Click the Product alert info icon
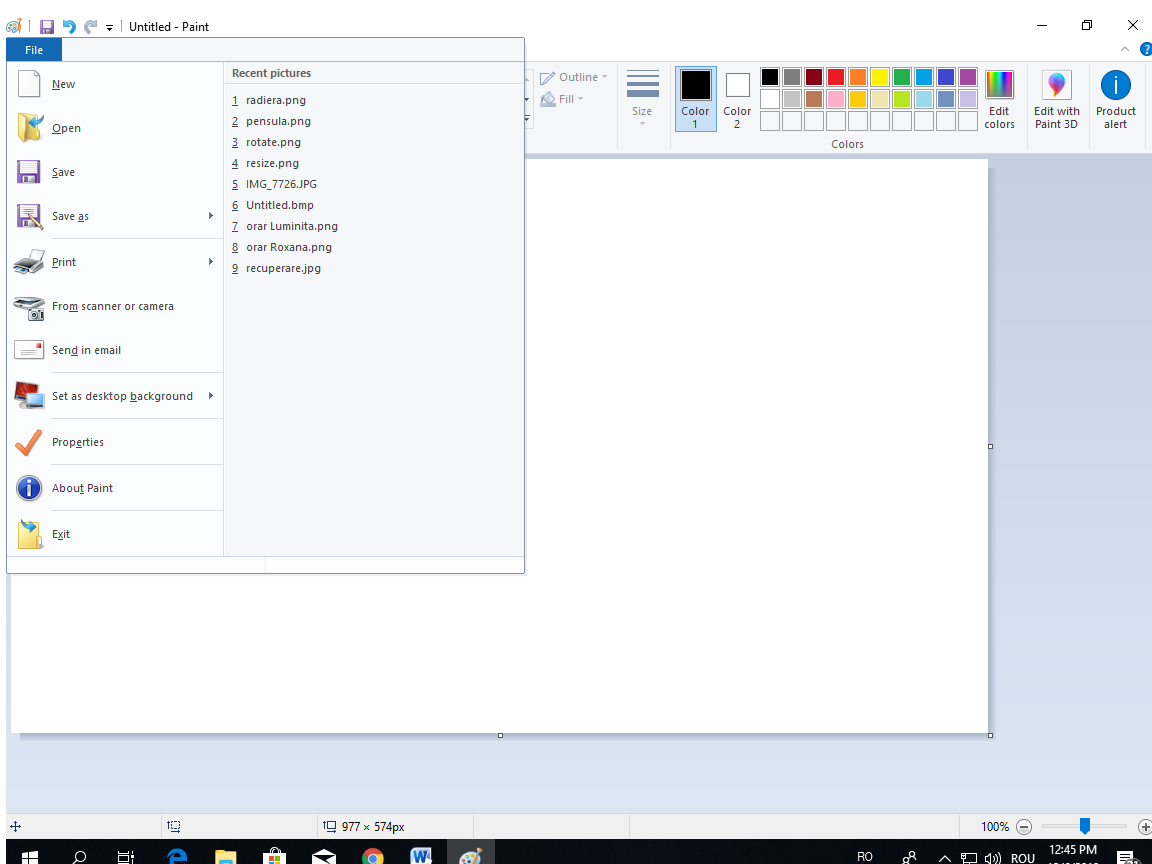 [x=1115, y=86]
